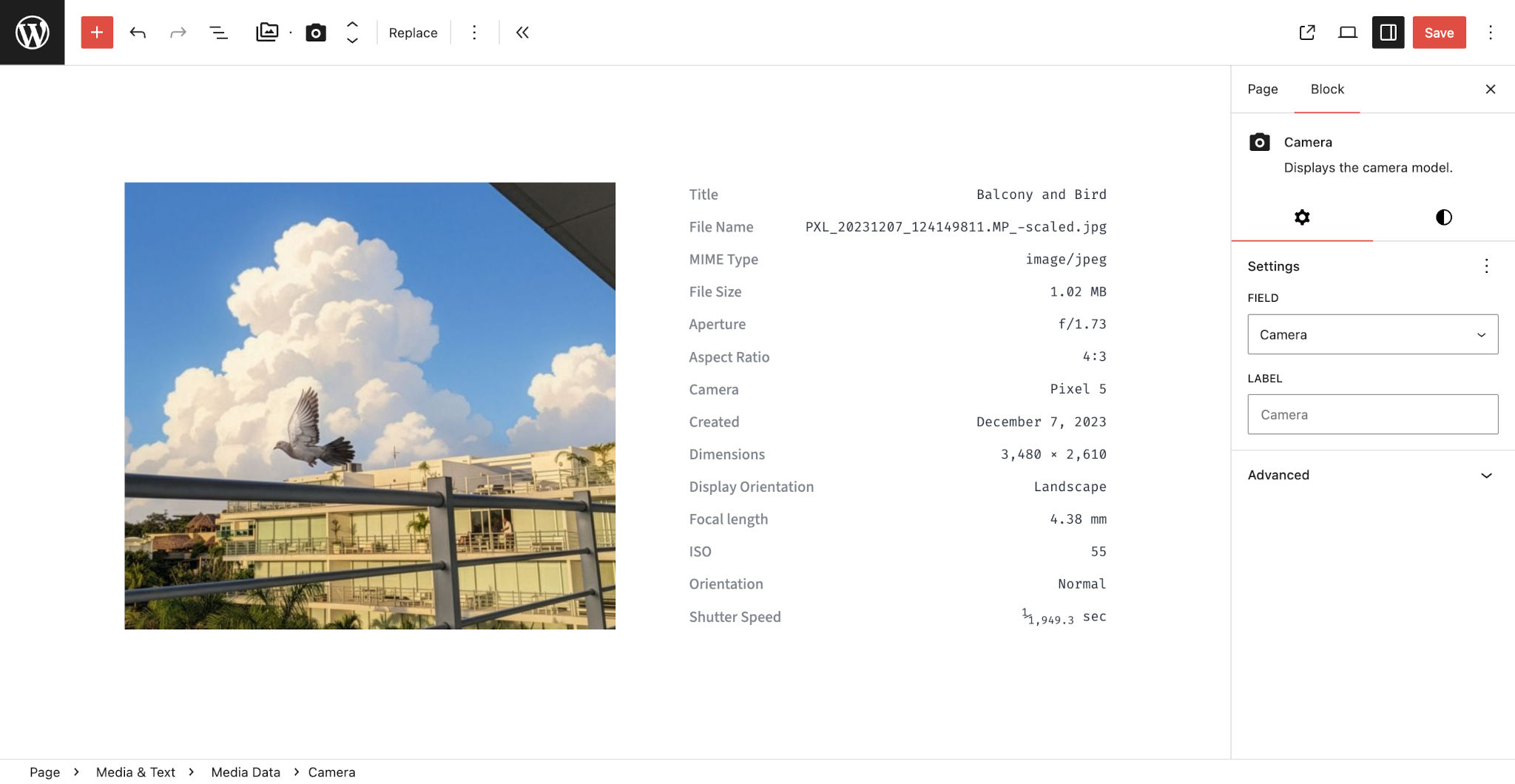
Task: Click the file name PXL_20231207_124149811.MP_-scaled.jpg
Action: [x=956, y=227]
